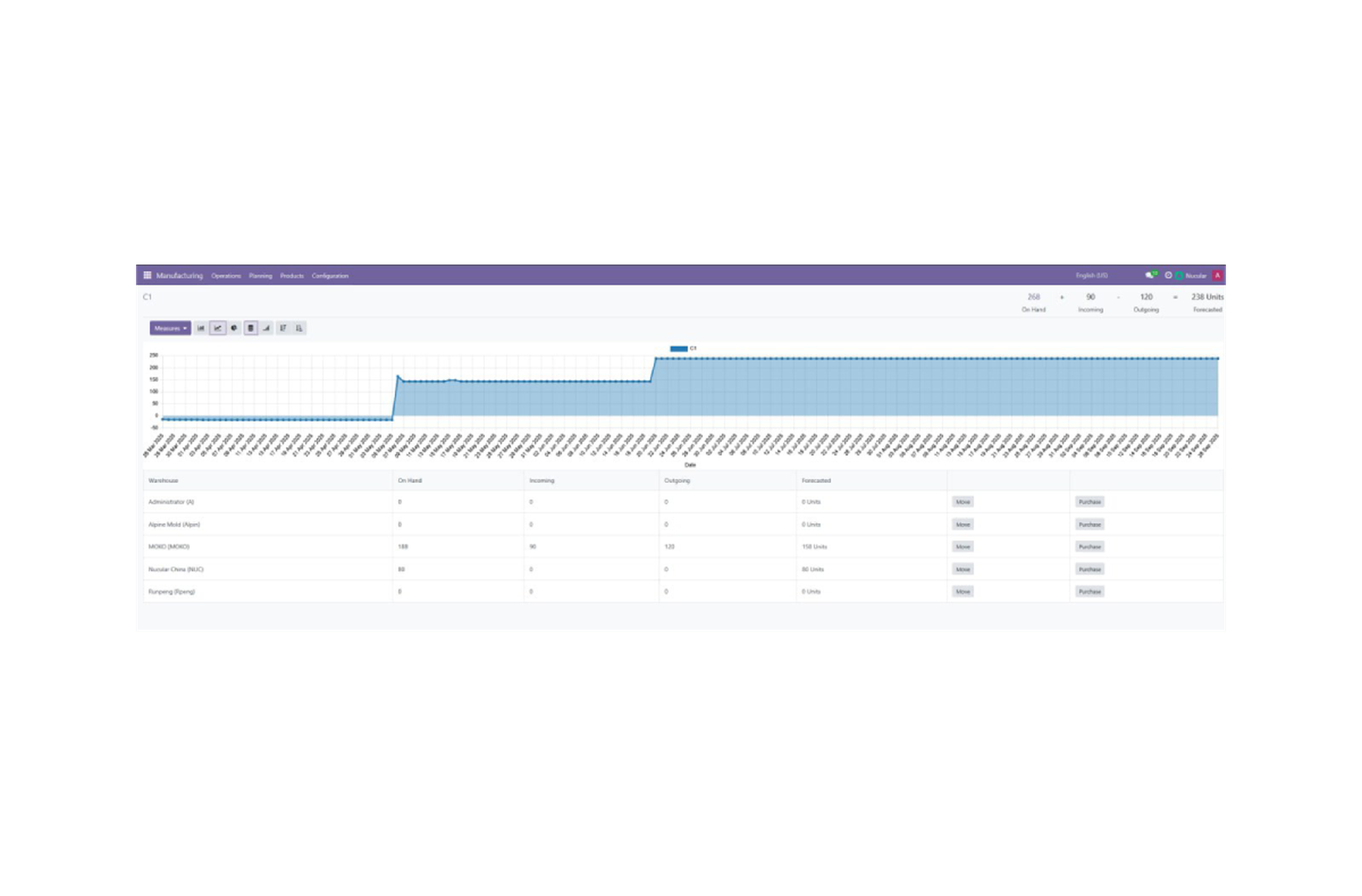
Task: Switch to pie chart view
Action: 234,328
